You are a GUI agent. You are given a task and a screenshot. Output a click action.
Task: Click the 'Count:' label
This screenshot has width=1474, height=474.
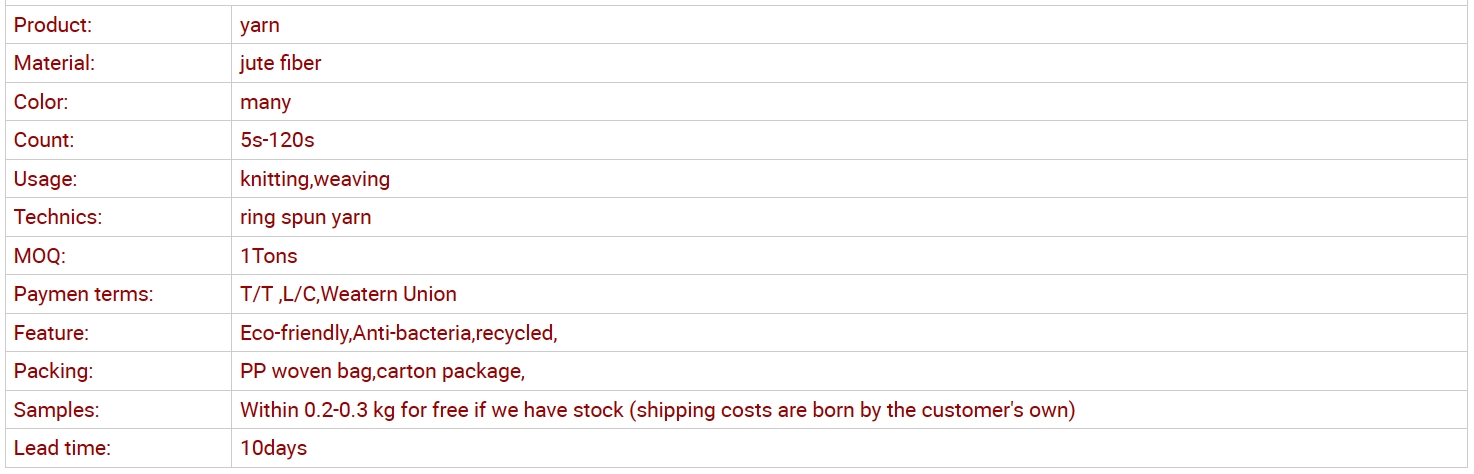coord(44,140)
